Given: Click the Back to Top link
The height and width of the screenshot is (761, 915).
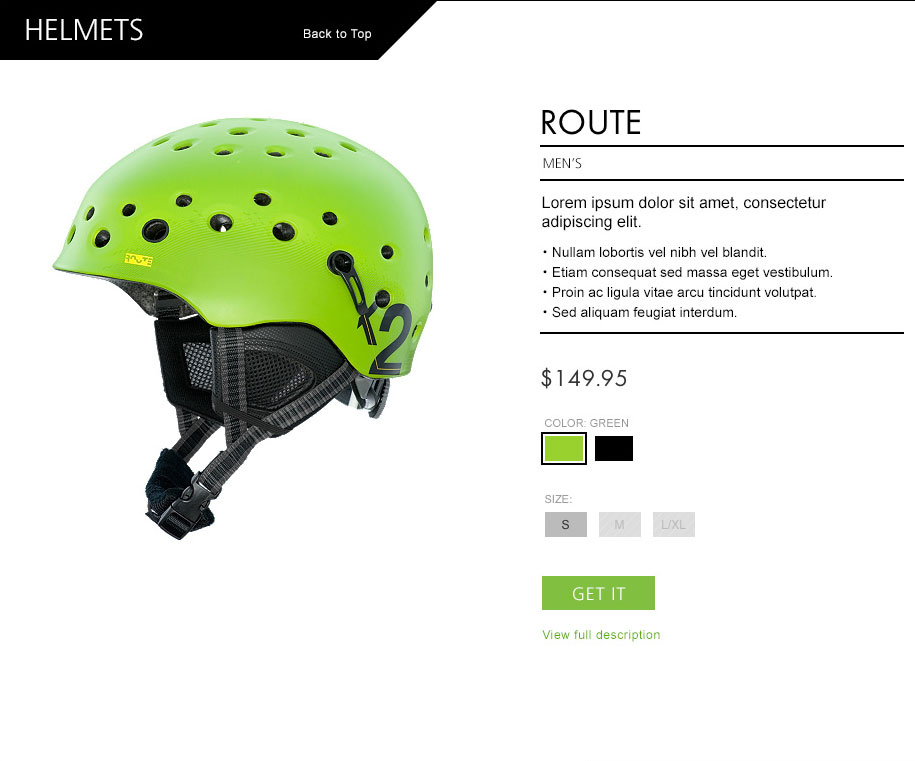Looking at the screenshot, I should tap(337, 34).
